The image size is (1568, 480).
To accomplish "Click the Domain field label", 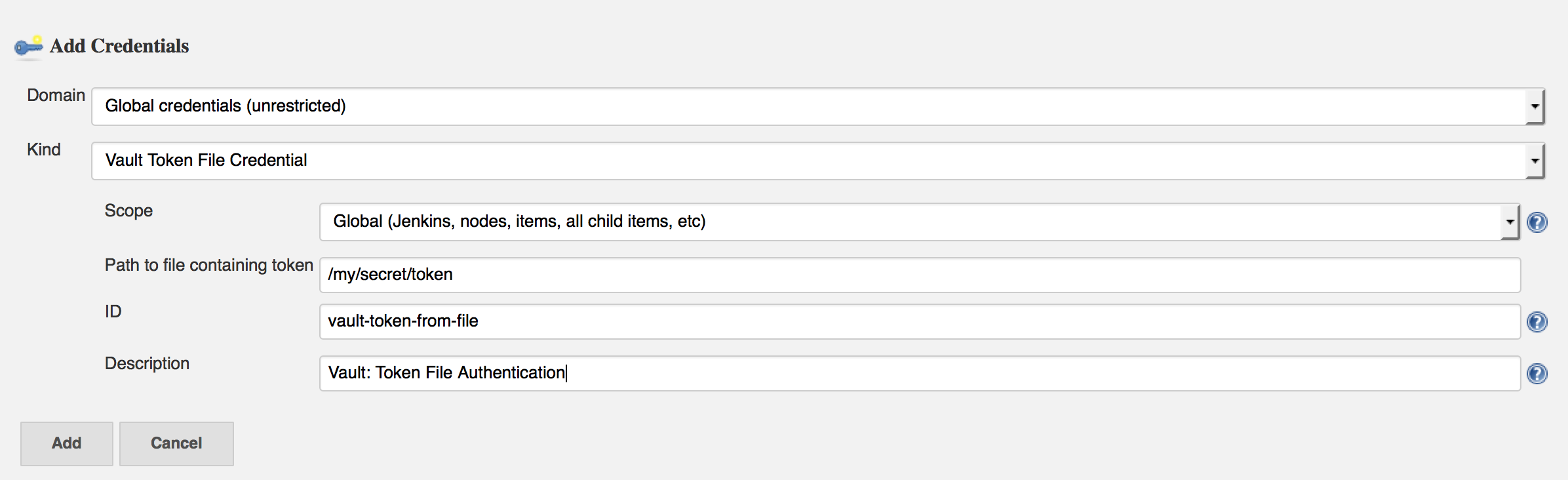I will [x=56, y=95].
